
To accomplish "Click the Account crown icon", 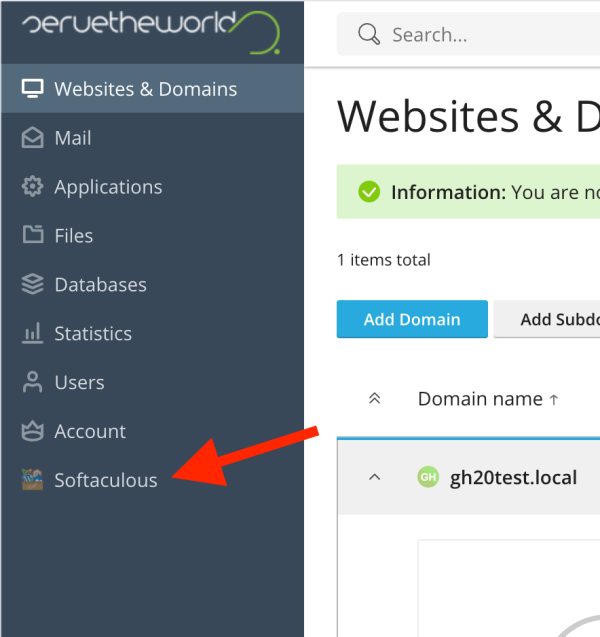I will point(33,431).
